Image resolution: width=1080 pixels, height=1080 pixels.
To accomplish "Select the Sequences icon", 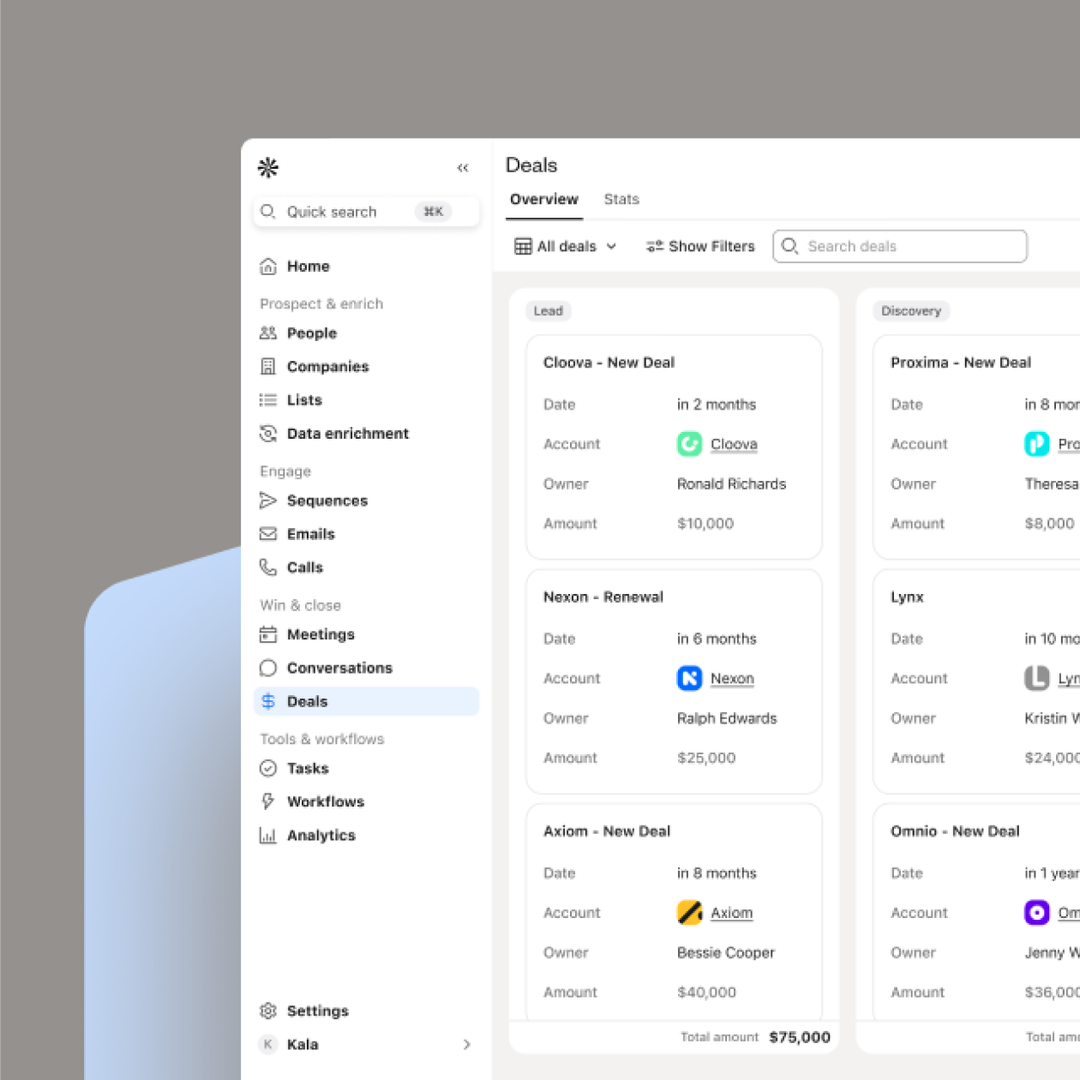I will 268,500.
